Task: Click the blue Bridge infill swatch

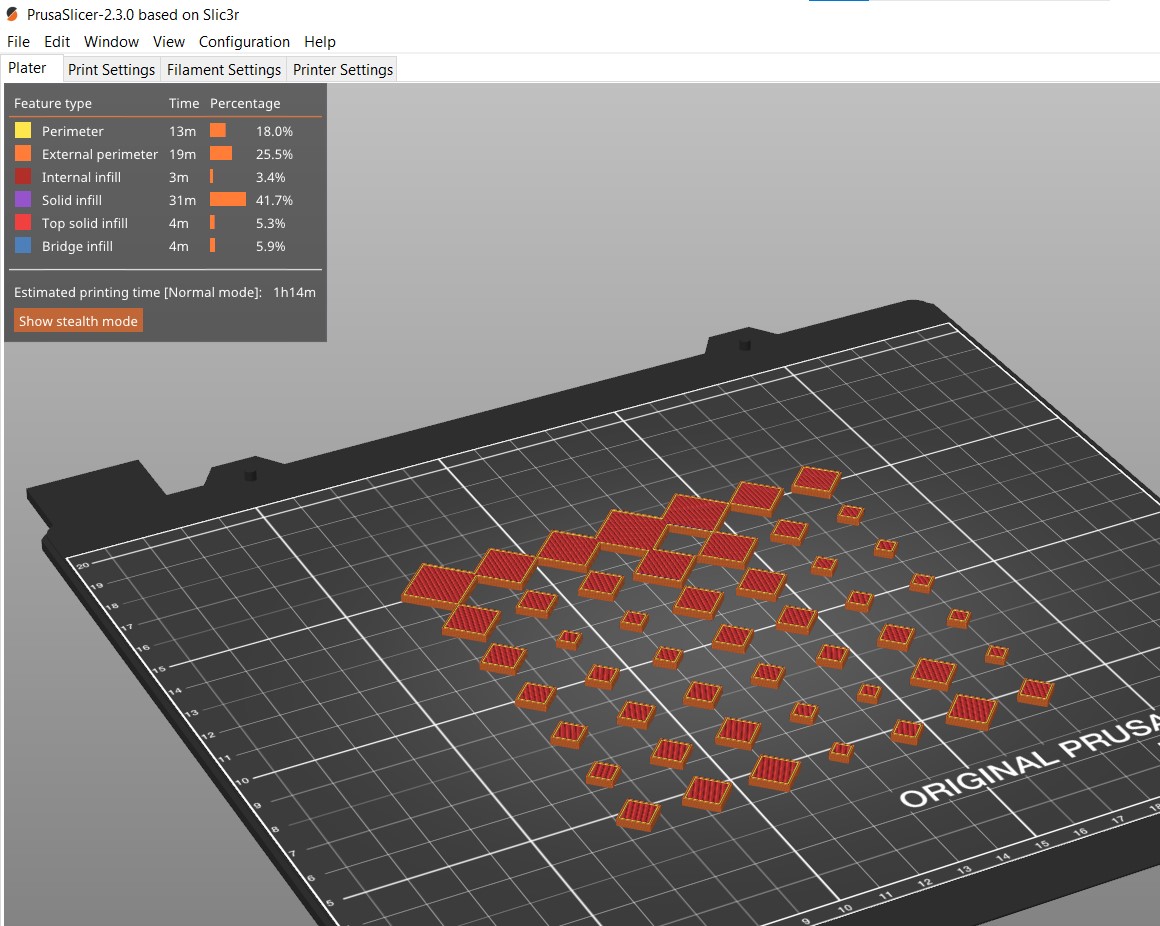Action: click(23, 245)
